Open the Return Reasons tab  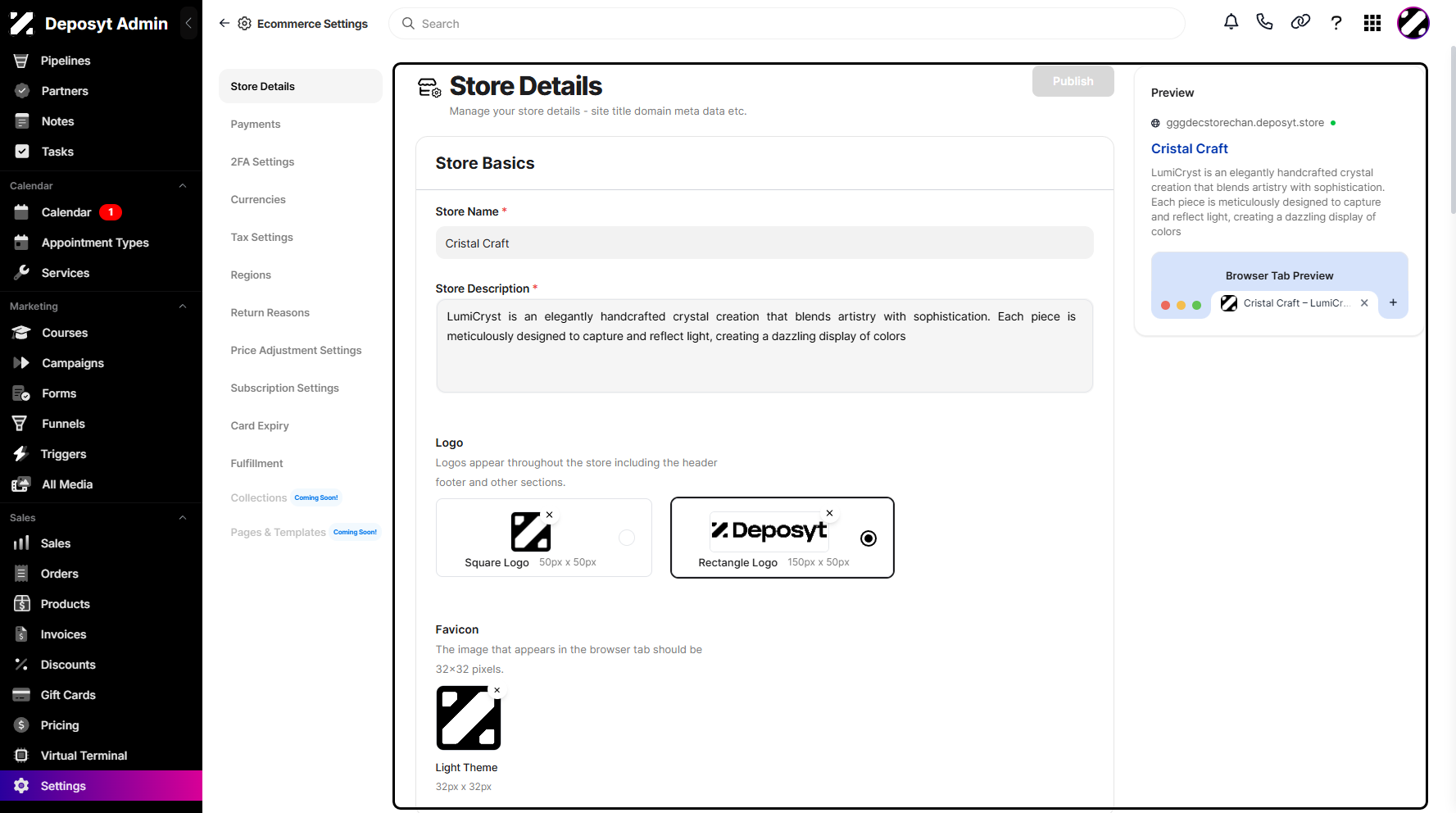(x=270, y=312)
